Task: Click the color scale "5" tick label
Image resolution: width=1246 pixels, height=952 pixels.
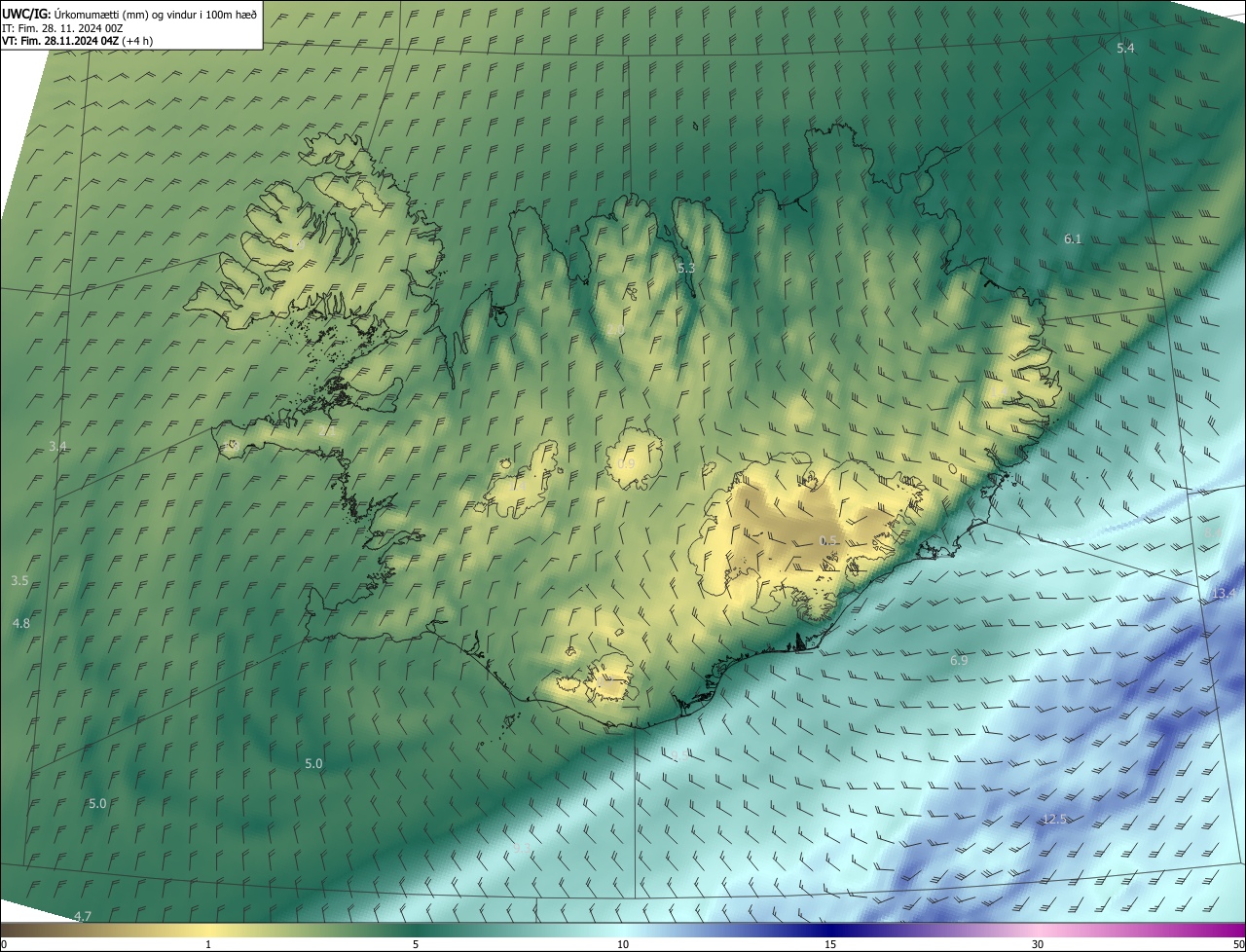Action: click(x=416, y=944)
